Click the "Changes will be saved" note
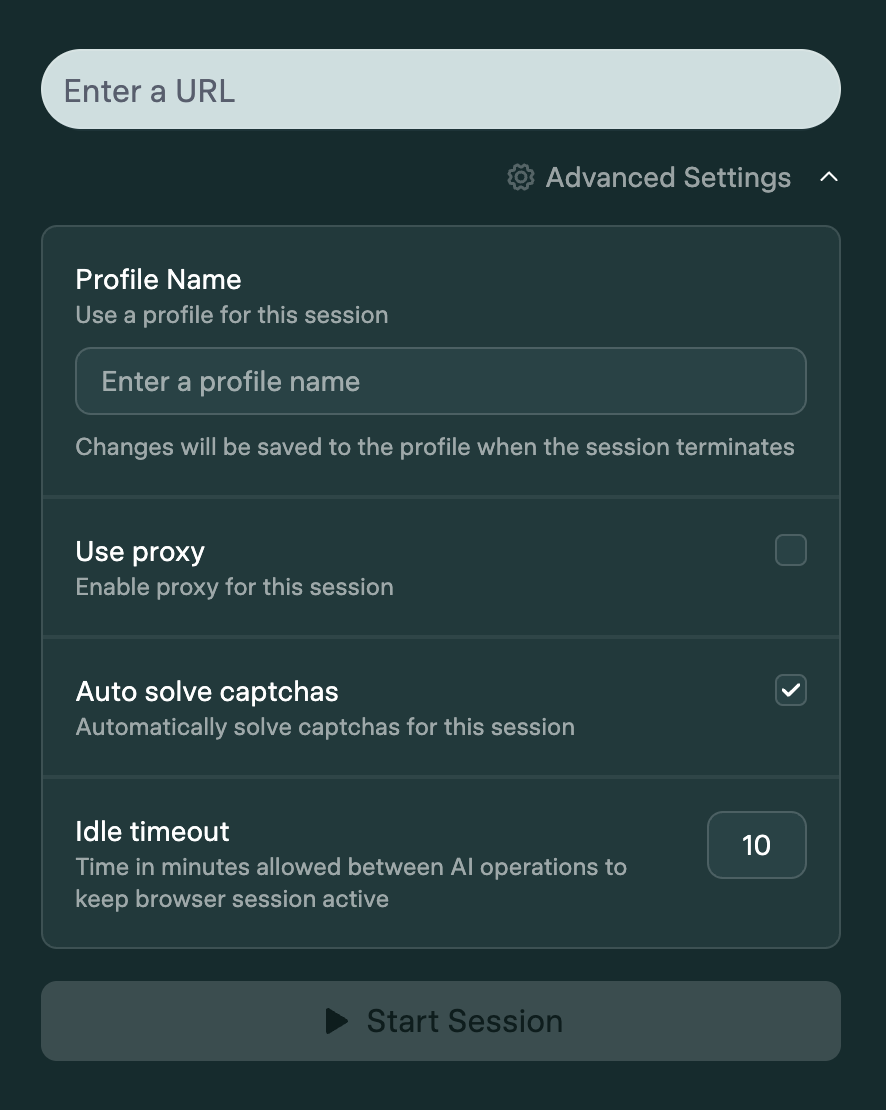 pyautogui.click(x=435, y=447)
